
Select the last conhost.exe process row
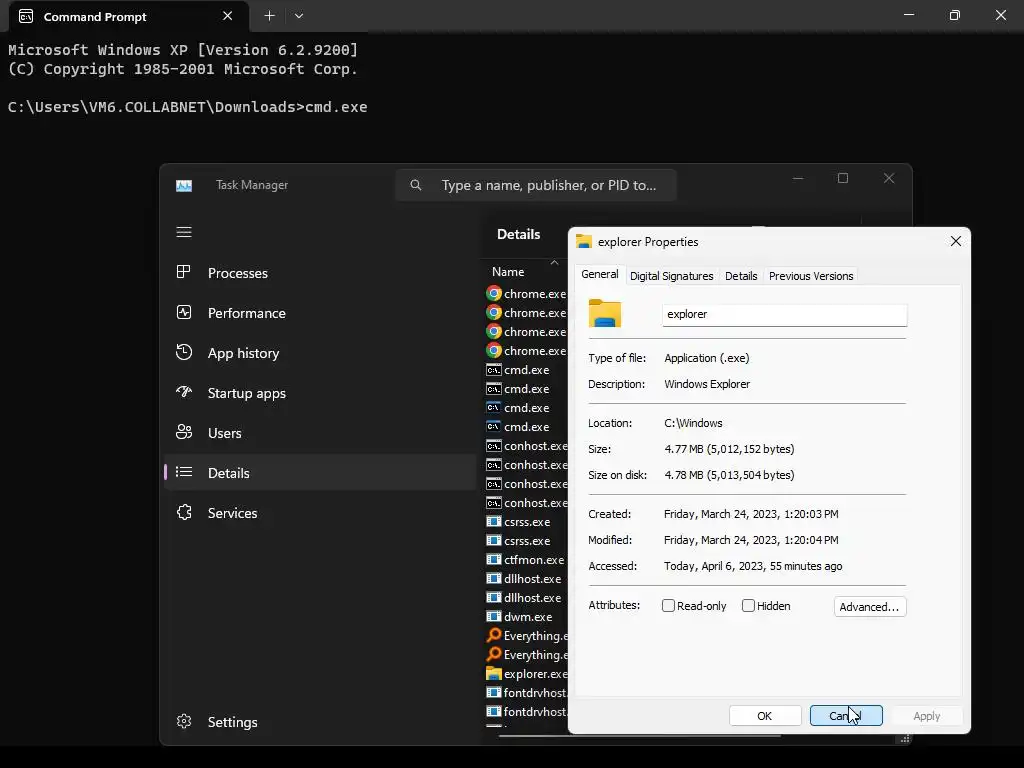526,503
